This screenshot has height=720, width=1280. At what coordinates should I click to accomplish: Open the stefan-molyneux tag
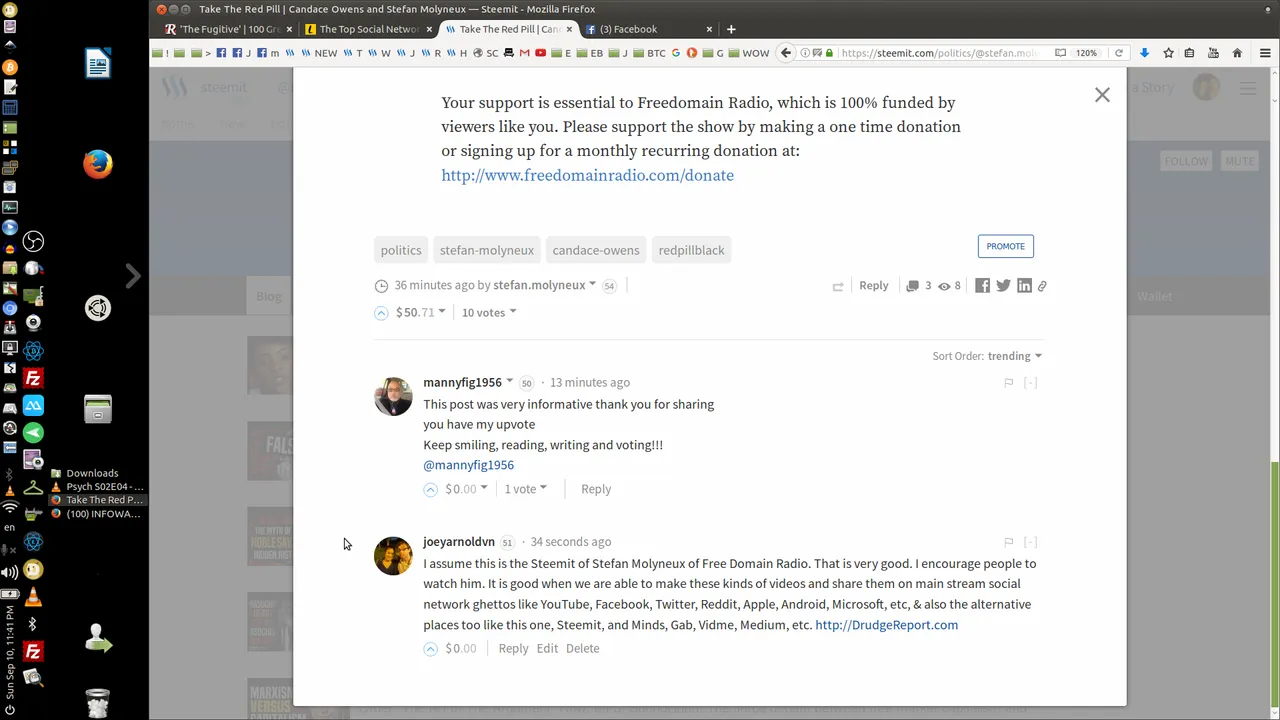[x=487, y=250]
